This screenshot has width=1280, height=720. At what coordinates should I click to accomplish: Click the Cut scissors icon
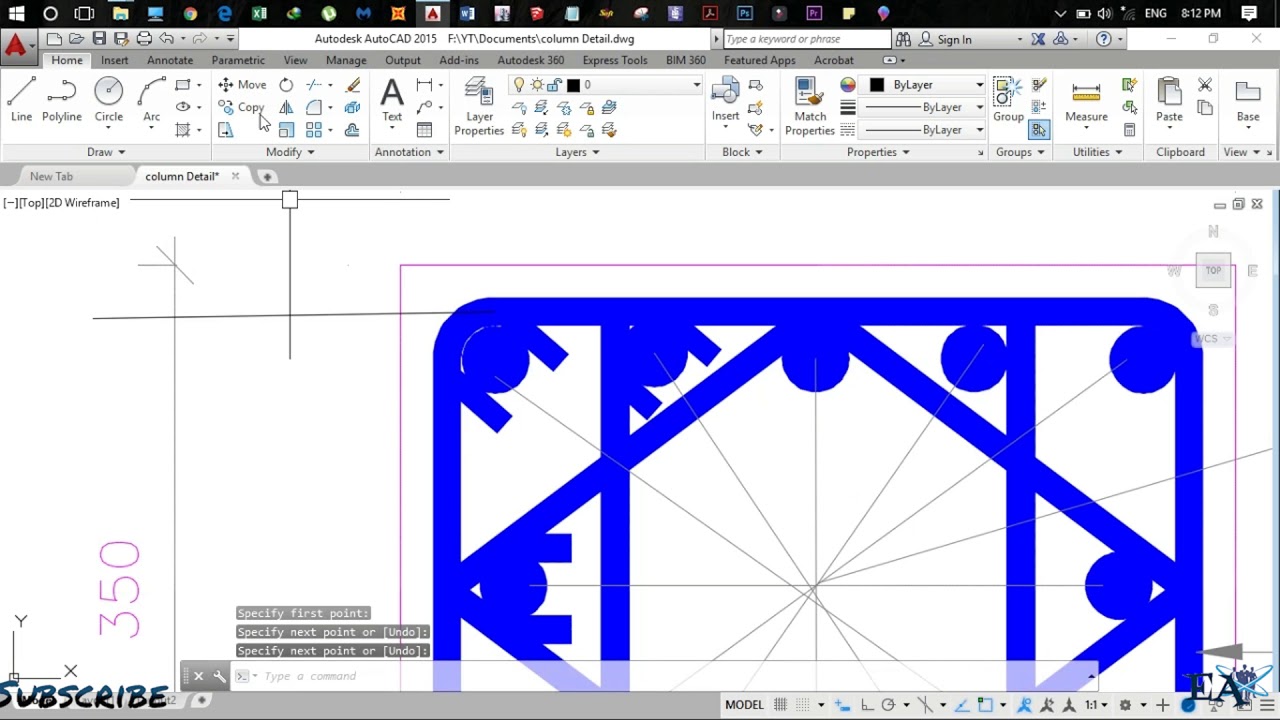click(x=1205, y=85)
